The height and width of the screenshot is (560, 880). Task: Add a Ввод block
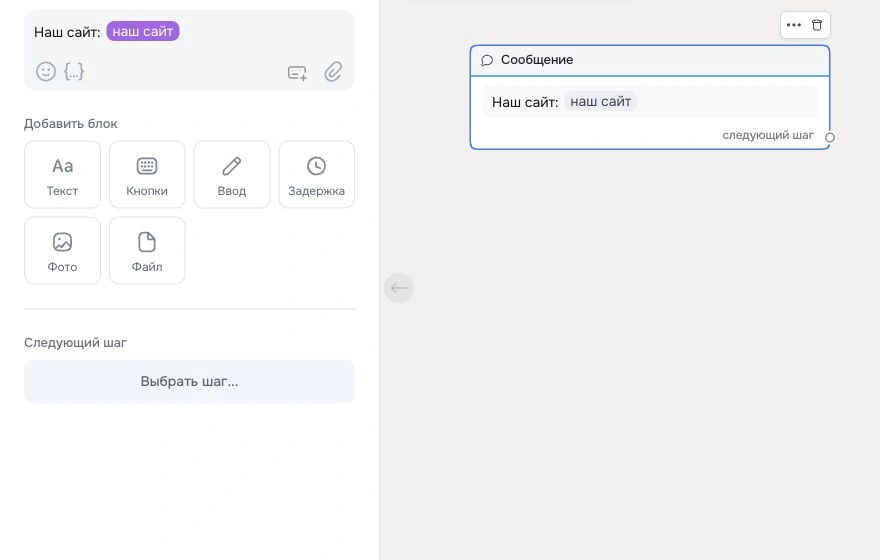point(232,175)
